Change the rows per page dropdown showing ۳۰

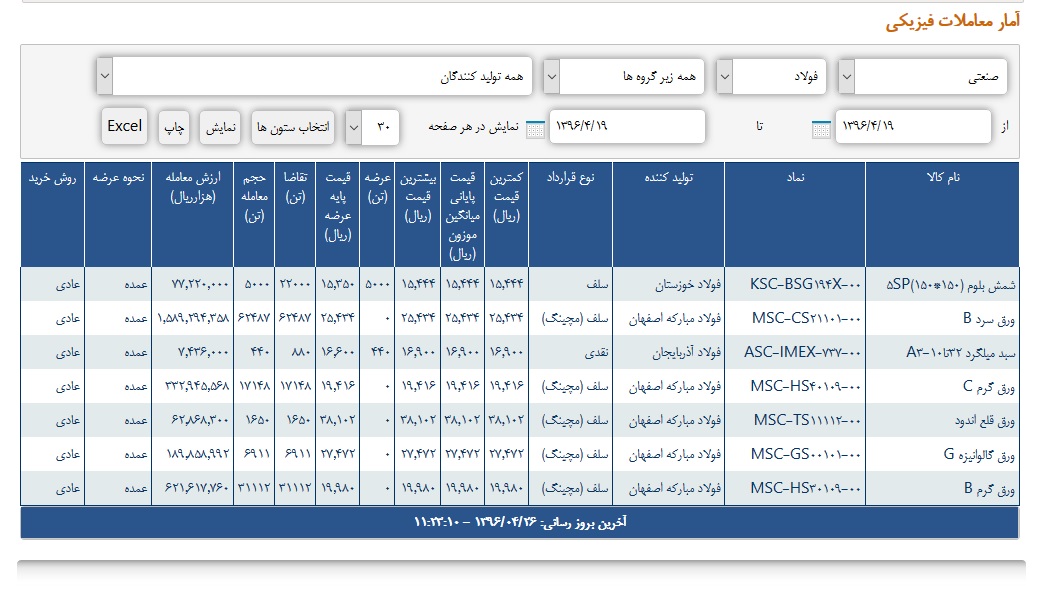354,127
